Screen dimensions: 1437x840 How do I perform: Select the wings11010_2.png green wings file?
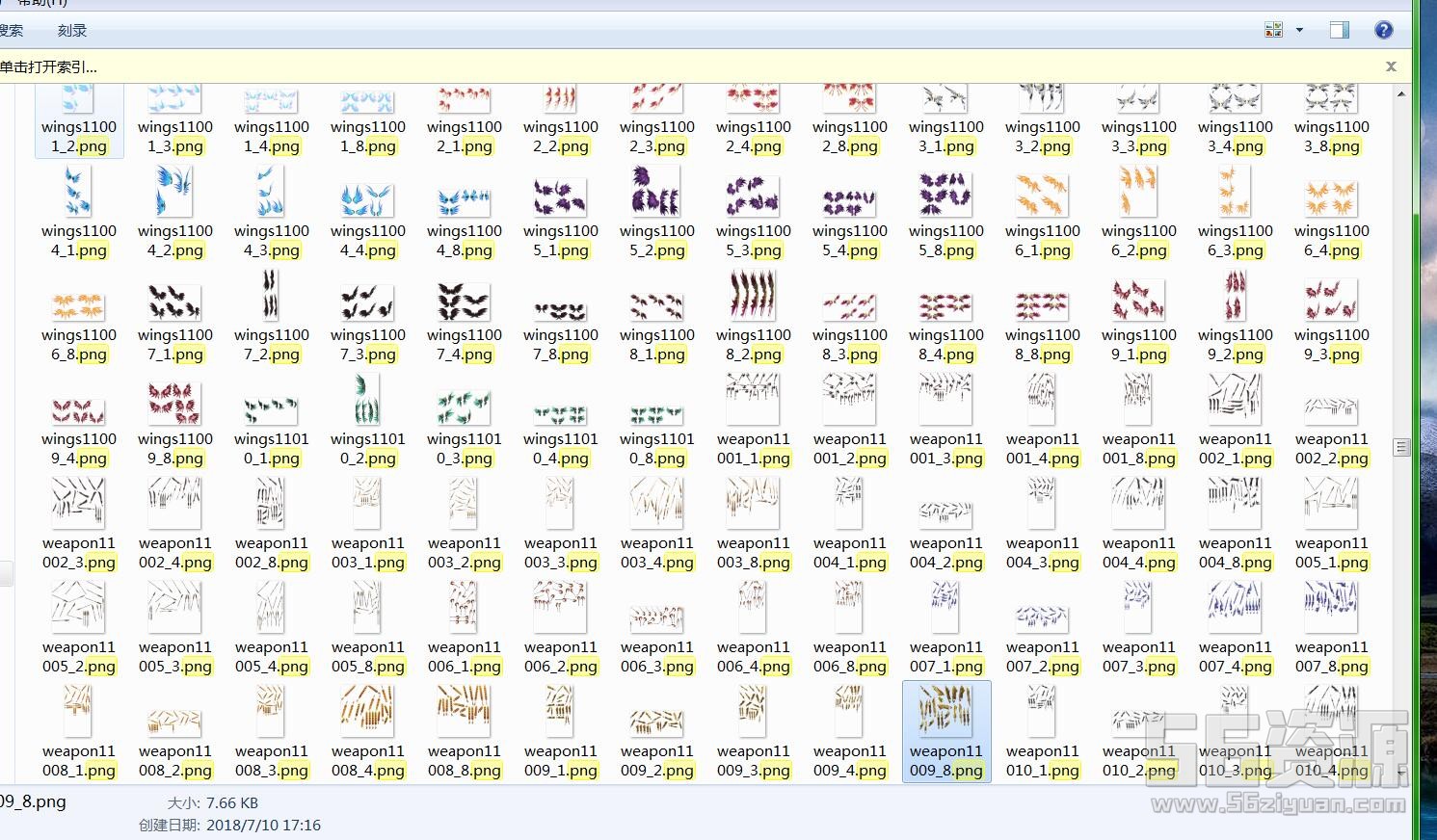pyautogui.click(x=367, y=400)
